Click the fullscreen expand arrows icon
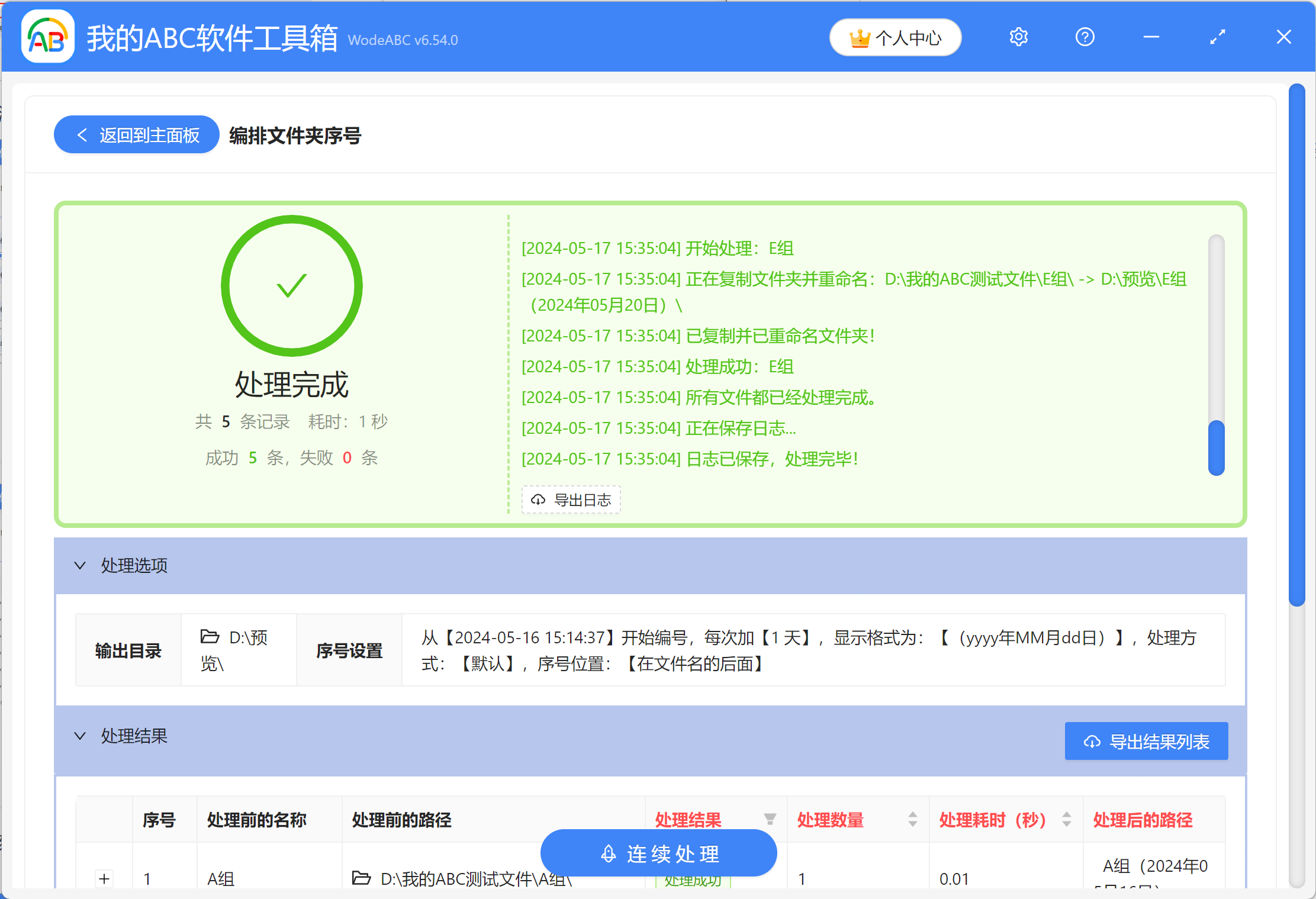Viewport: 1316px width, 899px height. point(1217,37)
